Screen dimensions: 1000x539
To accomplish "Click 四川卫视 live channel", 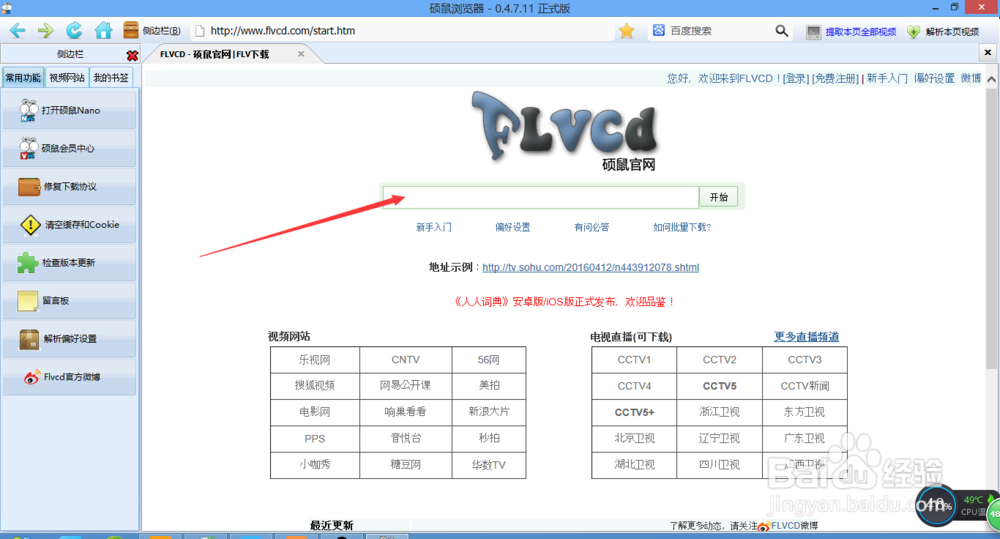I will point(719,465).
